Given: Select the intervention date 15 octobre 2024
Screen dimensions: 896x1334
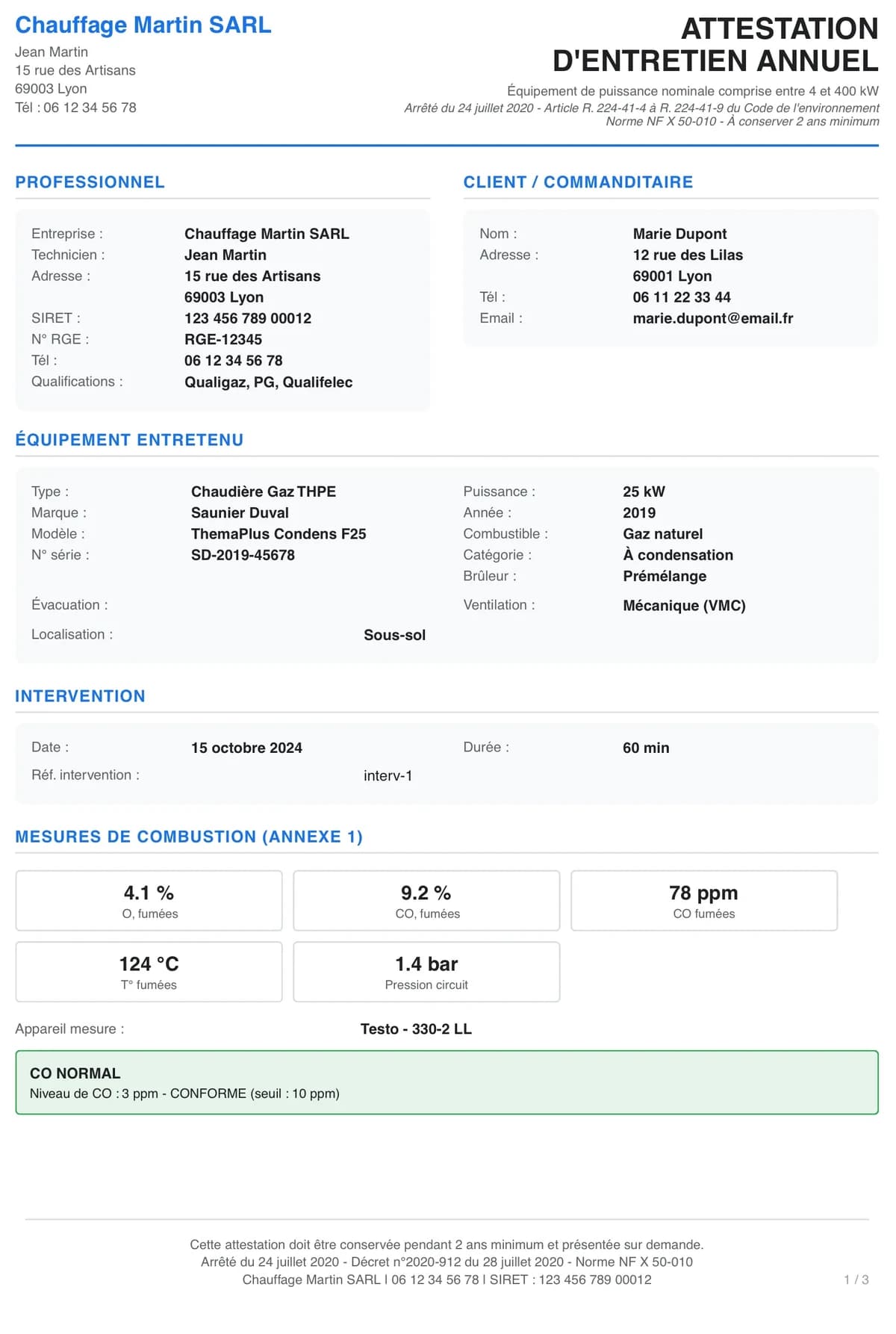Looking at the screenshot, I should [x=246, y=748].
